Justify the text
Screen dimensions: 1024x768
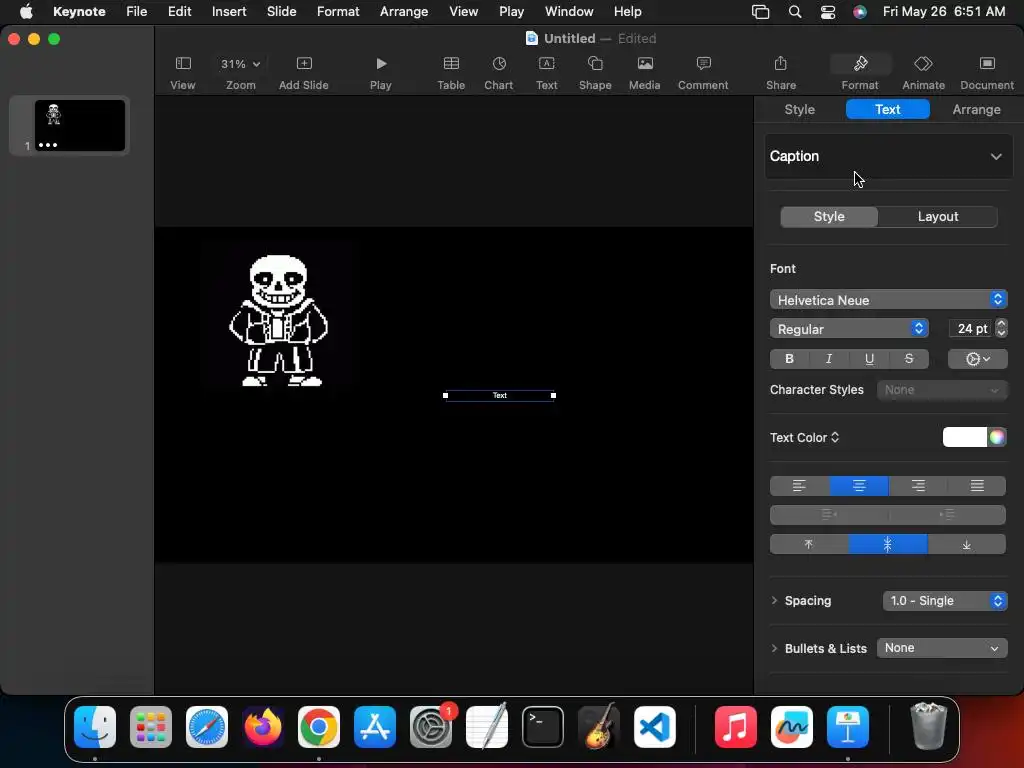click(x=977, y=486)
